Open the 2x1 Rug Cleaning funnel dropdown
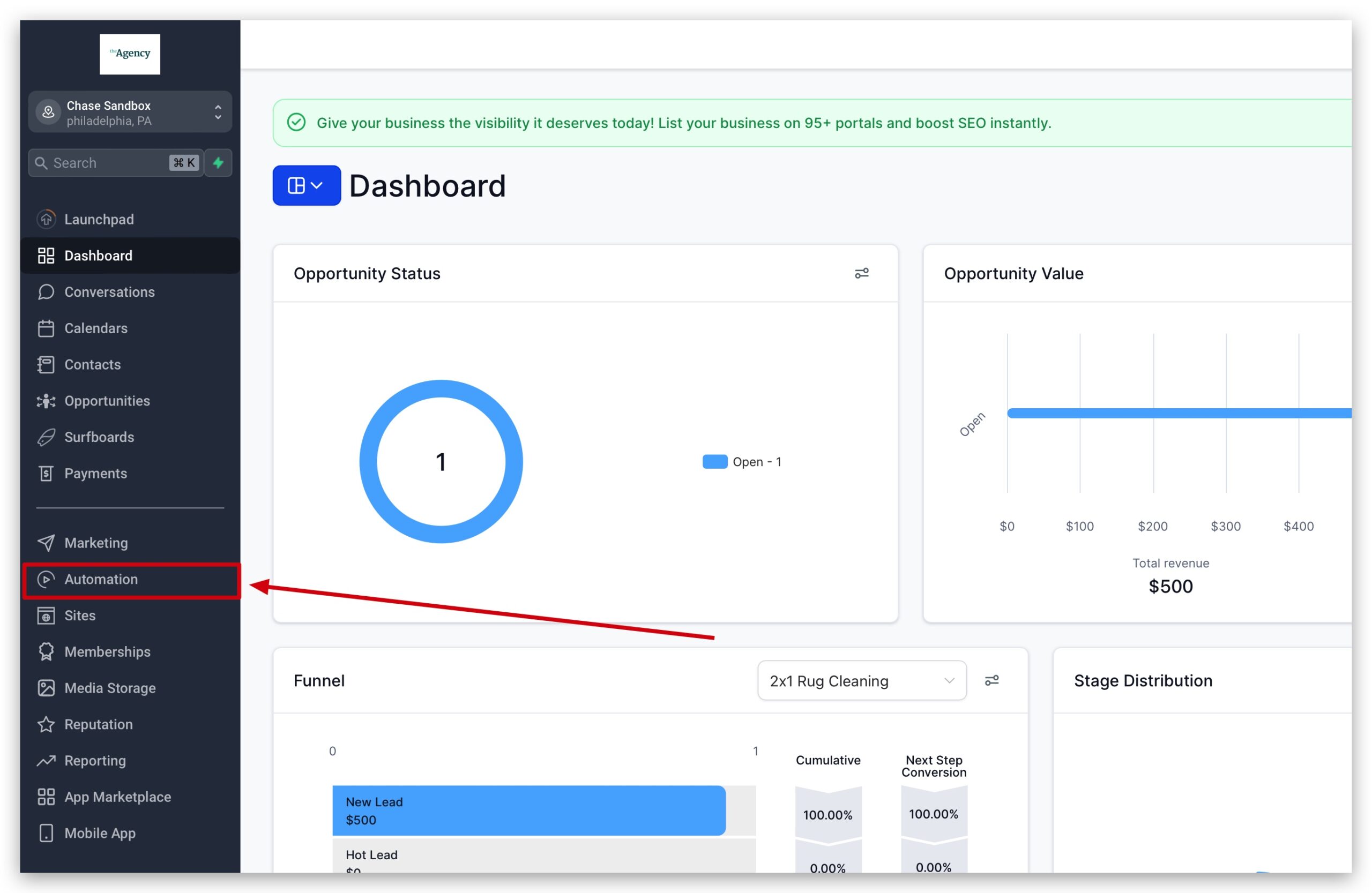The width and height of the screenshot is (1372, 893). 861,680
